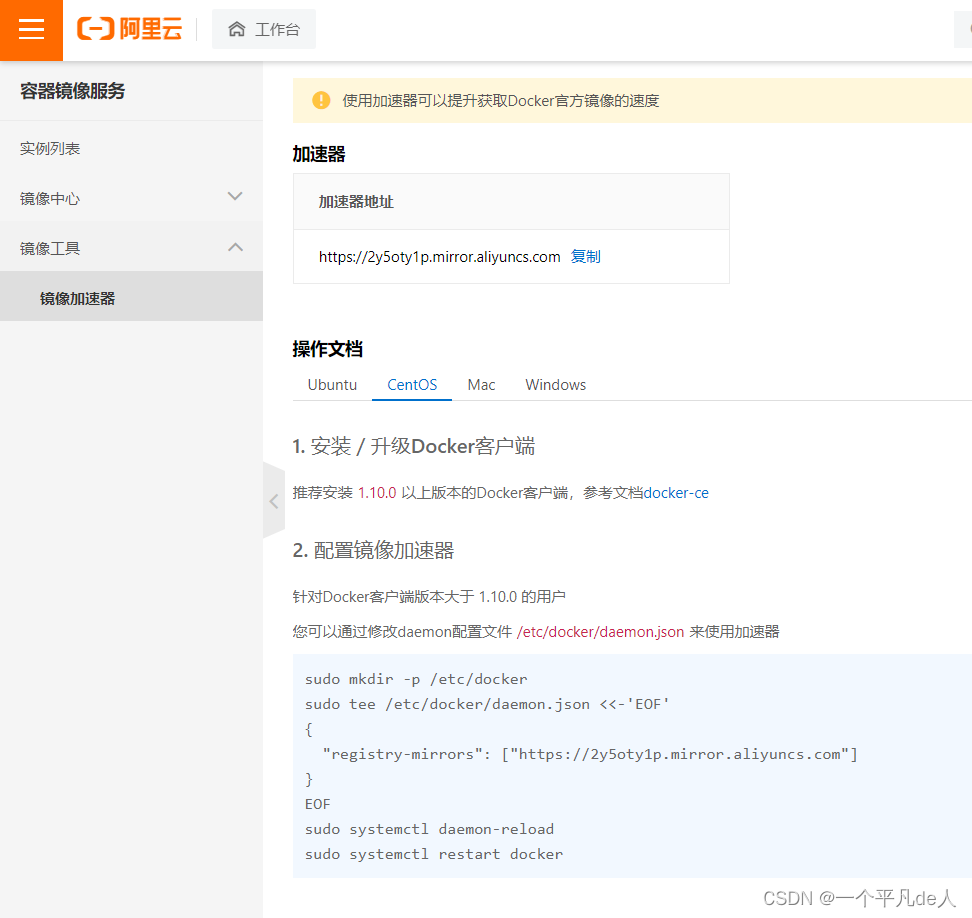Collapse the sidebar with the arrow handle

pos(273,501)
